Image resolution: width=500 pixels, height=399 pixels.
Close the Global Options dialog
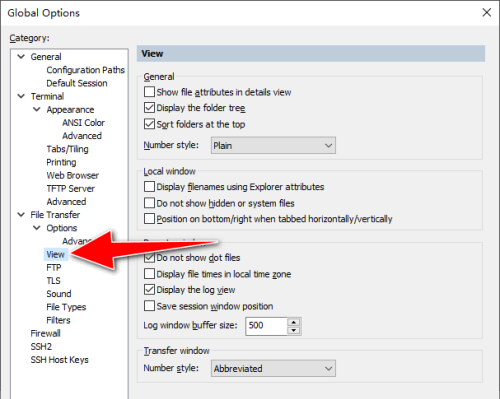pos(487,13)
